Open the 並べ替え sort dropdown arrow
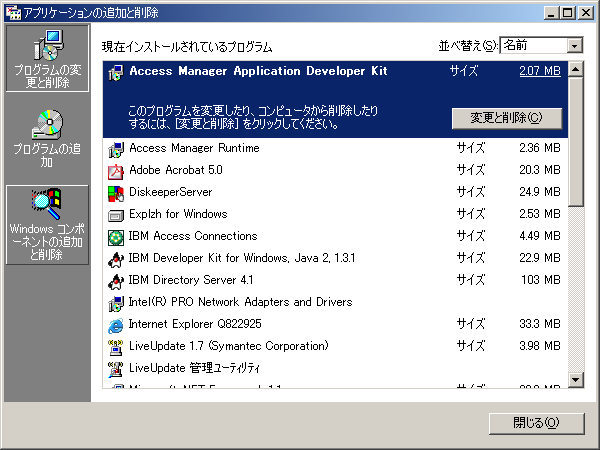 (574, 46)
